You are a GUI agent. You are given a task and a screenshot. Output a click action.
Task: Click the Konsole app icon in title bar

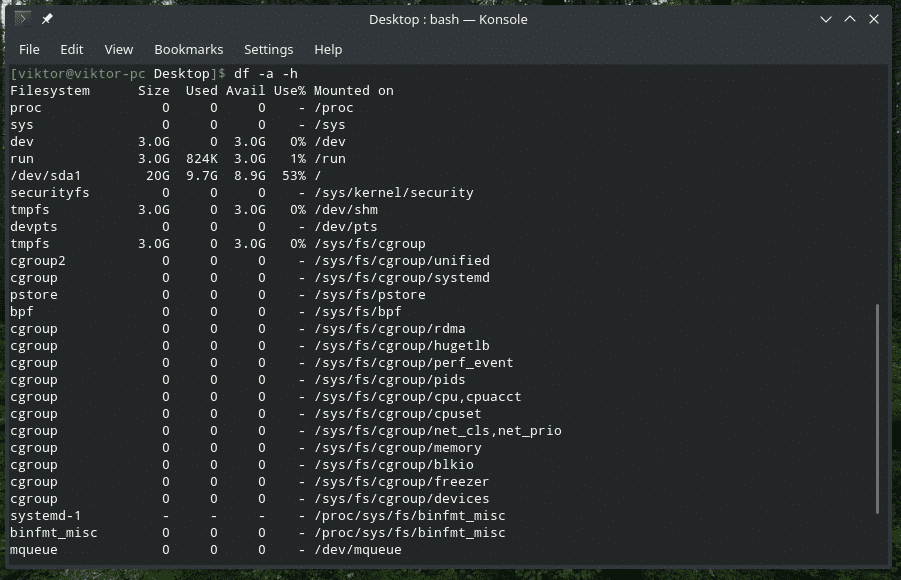[22, 19]
